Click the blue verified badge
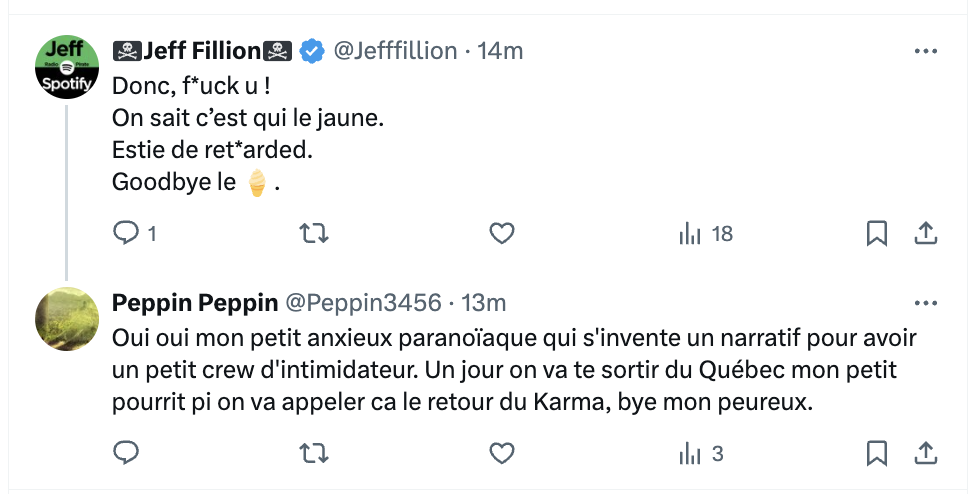 [313, 50]
